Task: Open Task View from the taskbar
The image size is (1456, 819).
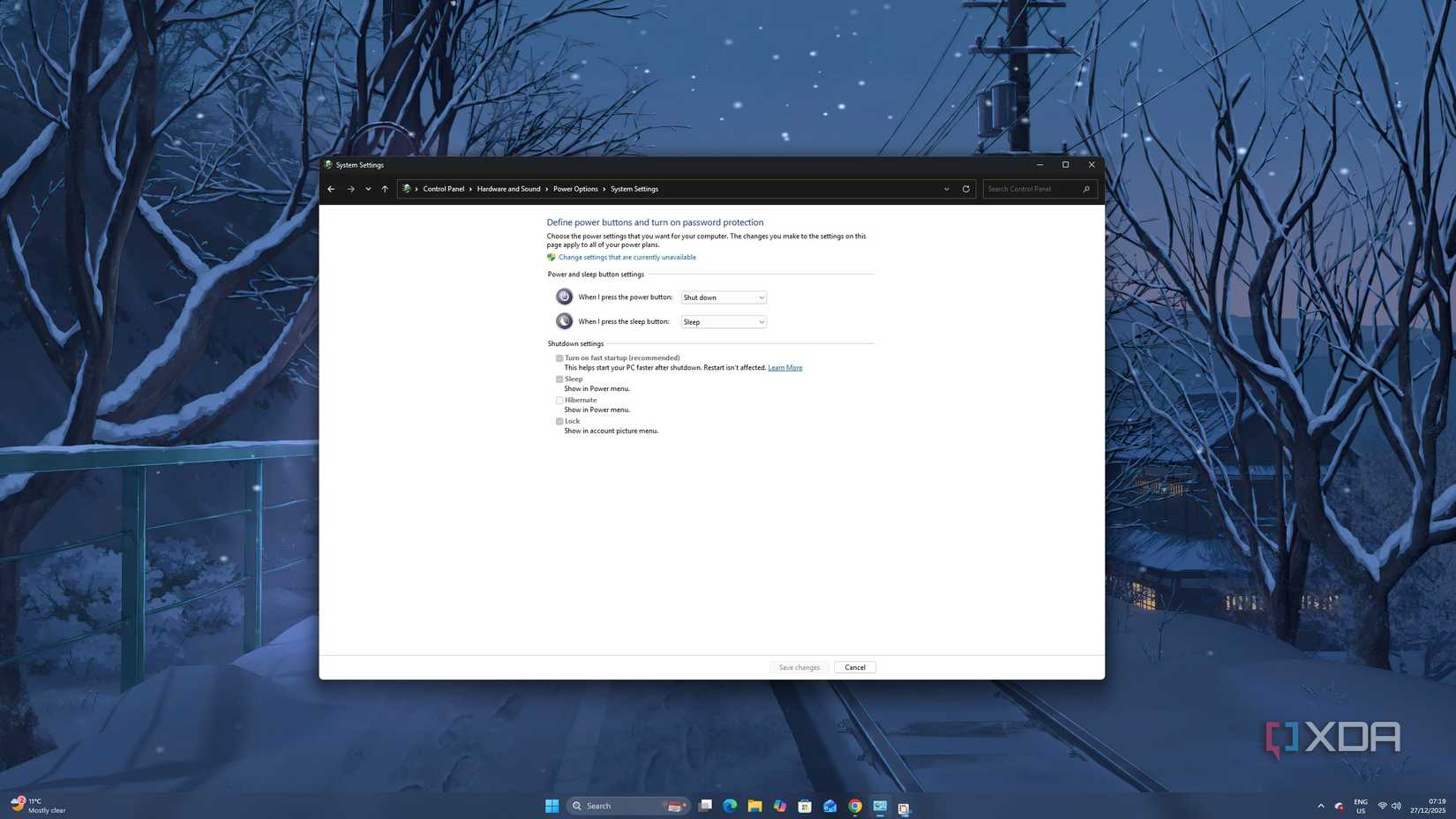Action: pos(705,806)
